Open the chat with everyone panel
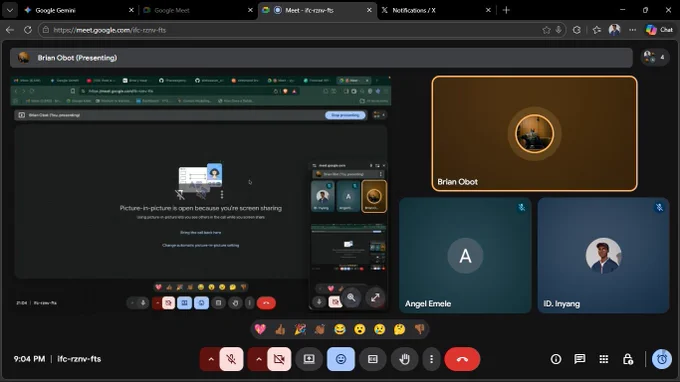Viewport: 680px width, 382px height. pos(580,359)
